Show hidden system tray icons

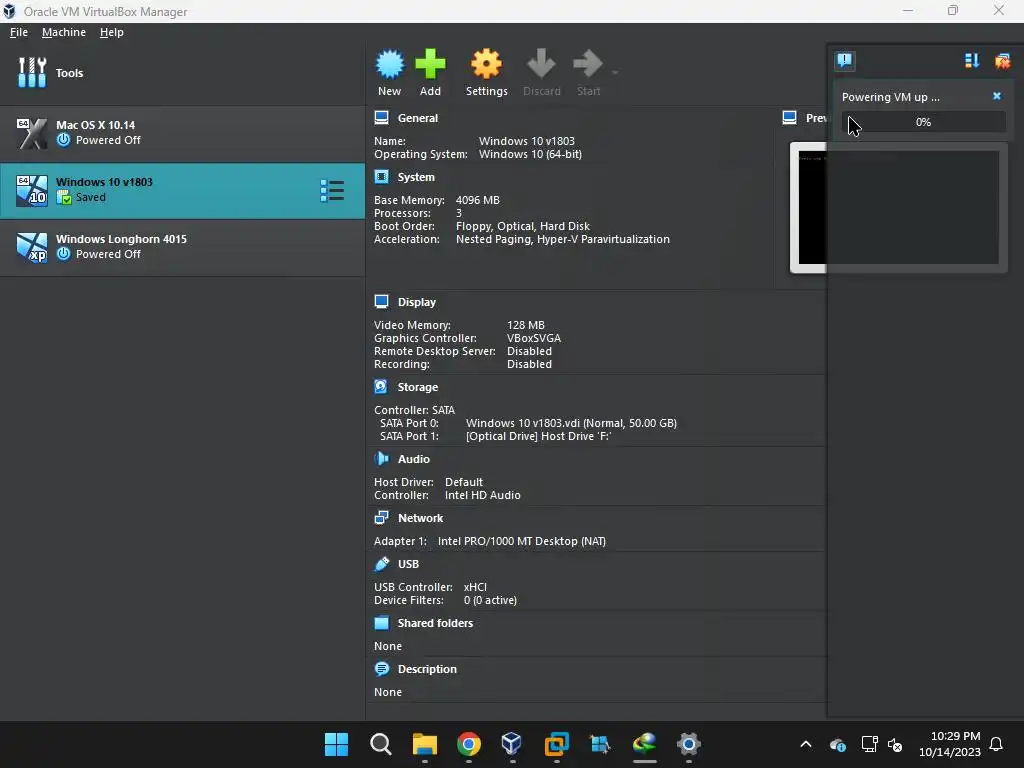pos(806,744)
